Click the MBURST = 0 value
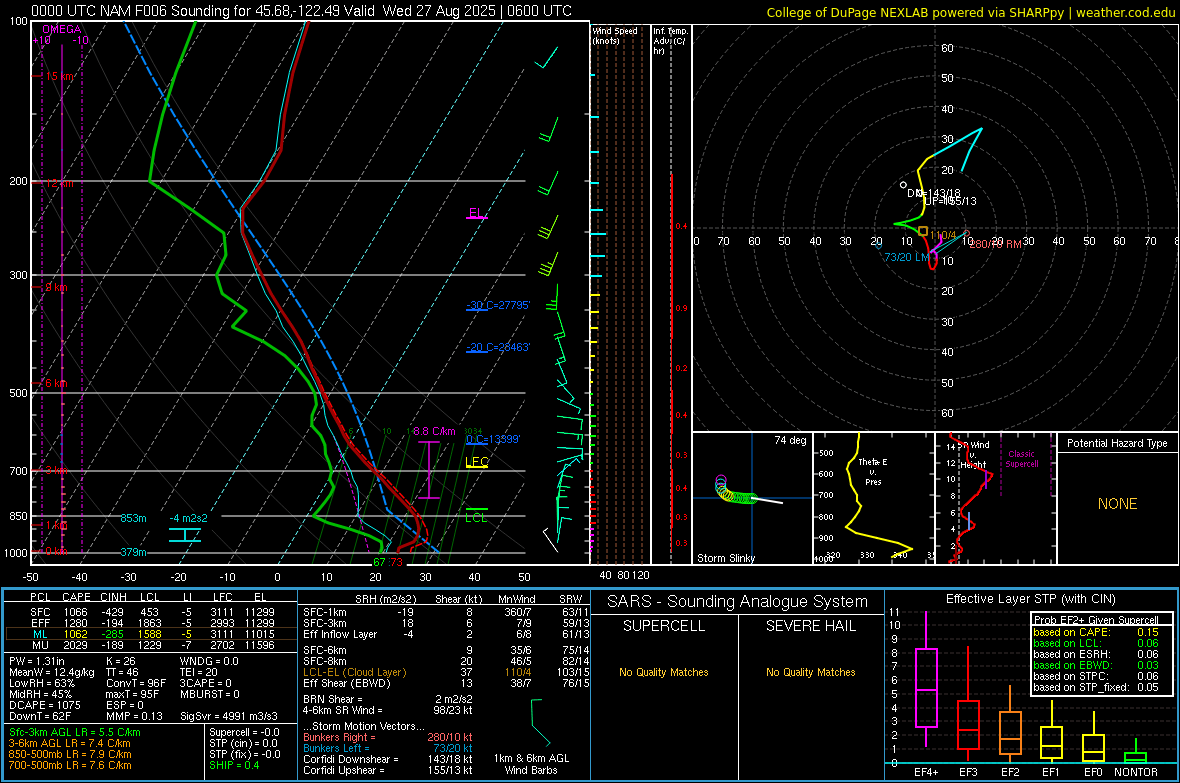This screenshot has height=783, width=1180. 210,694
